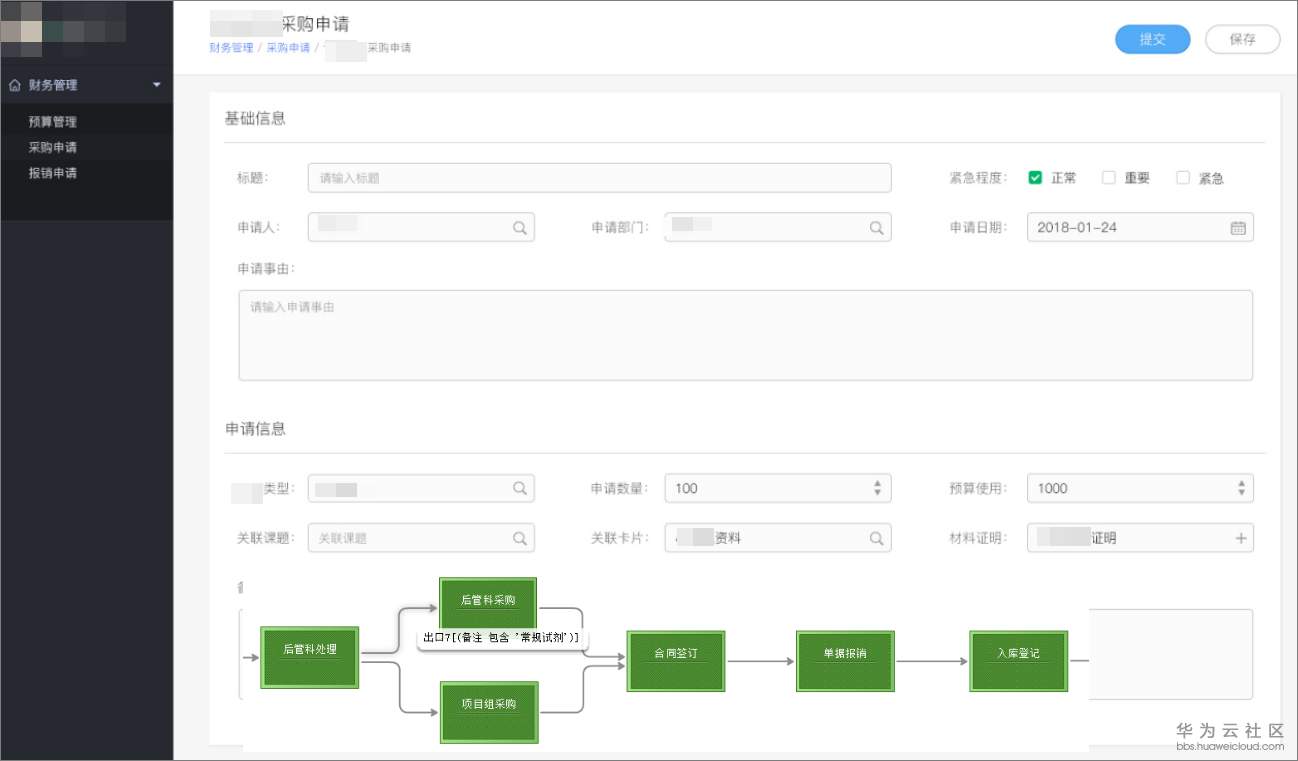This screenshot has width=1298, height=761.
Task: Check the 紧急 urgency checkbox
Action: [1182, 178]
